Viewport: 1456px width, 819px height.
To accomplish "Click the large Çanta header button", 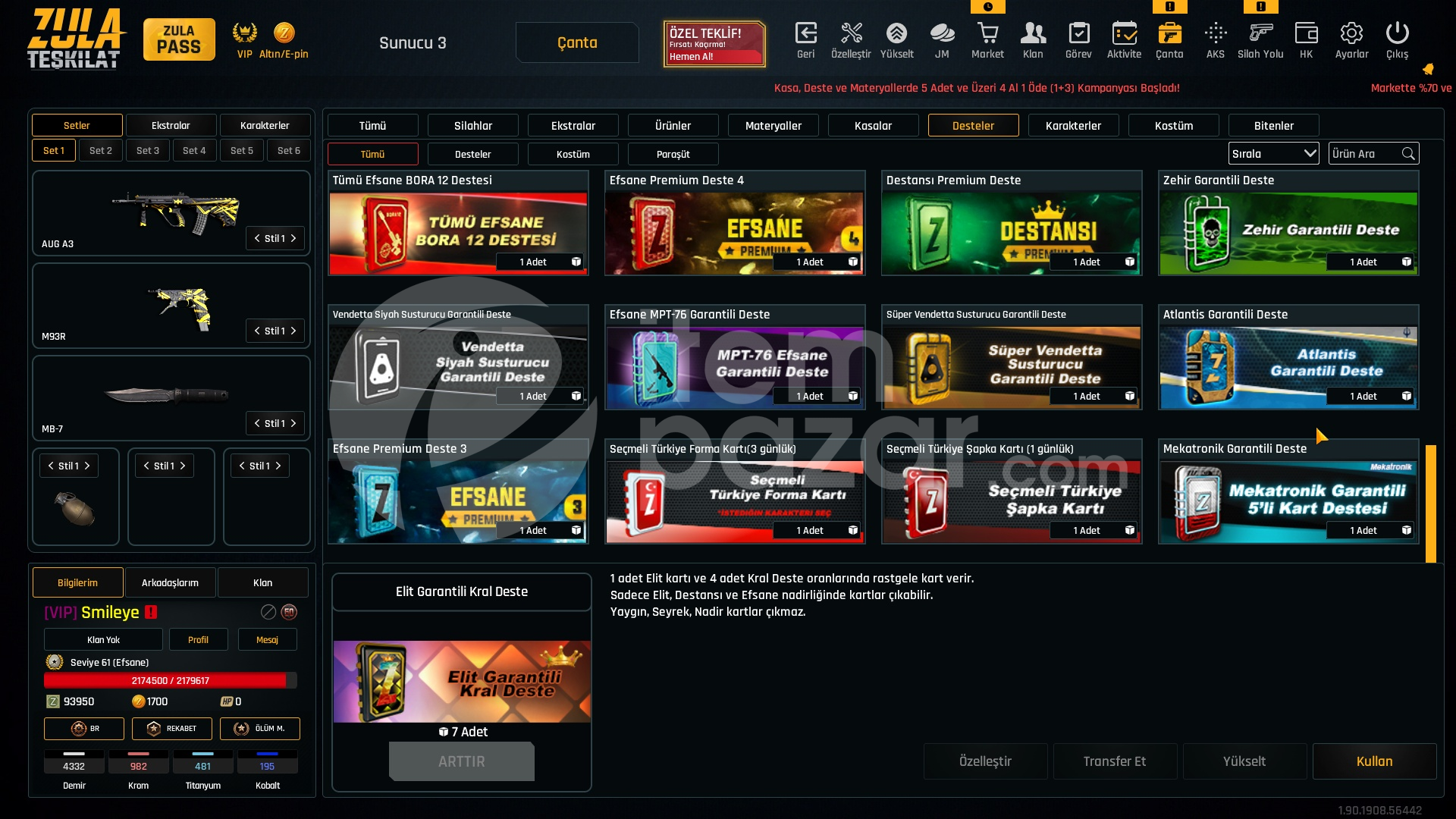I will [577, 42].
